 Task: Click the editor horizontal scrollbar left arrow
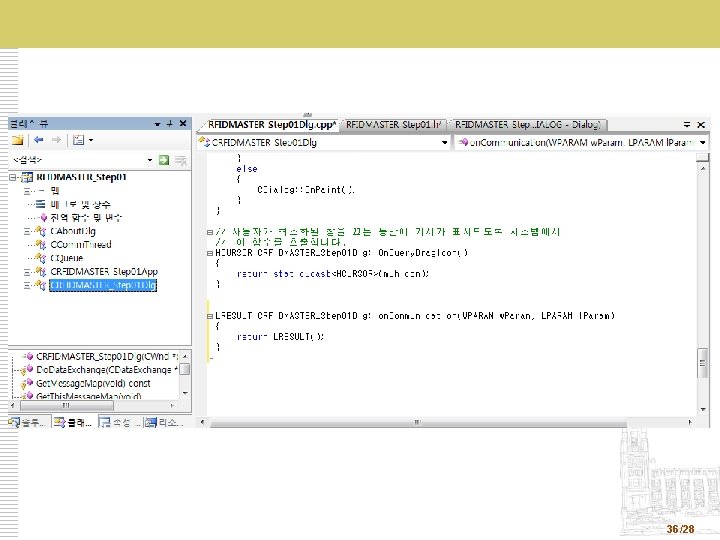202,422
